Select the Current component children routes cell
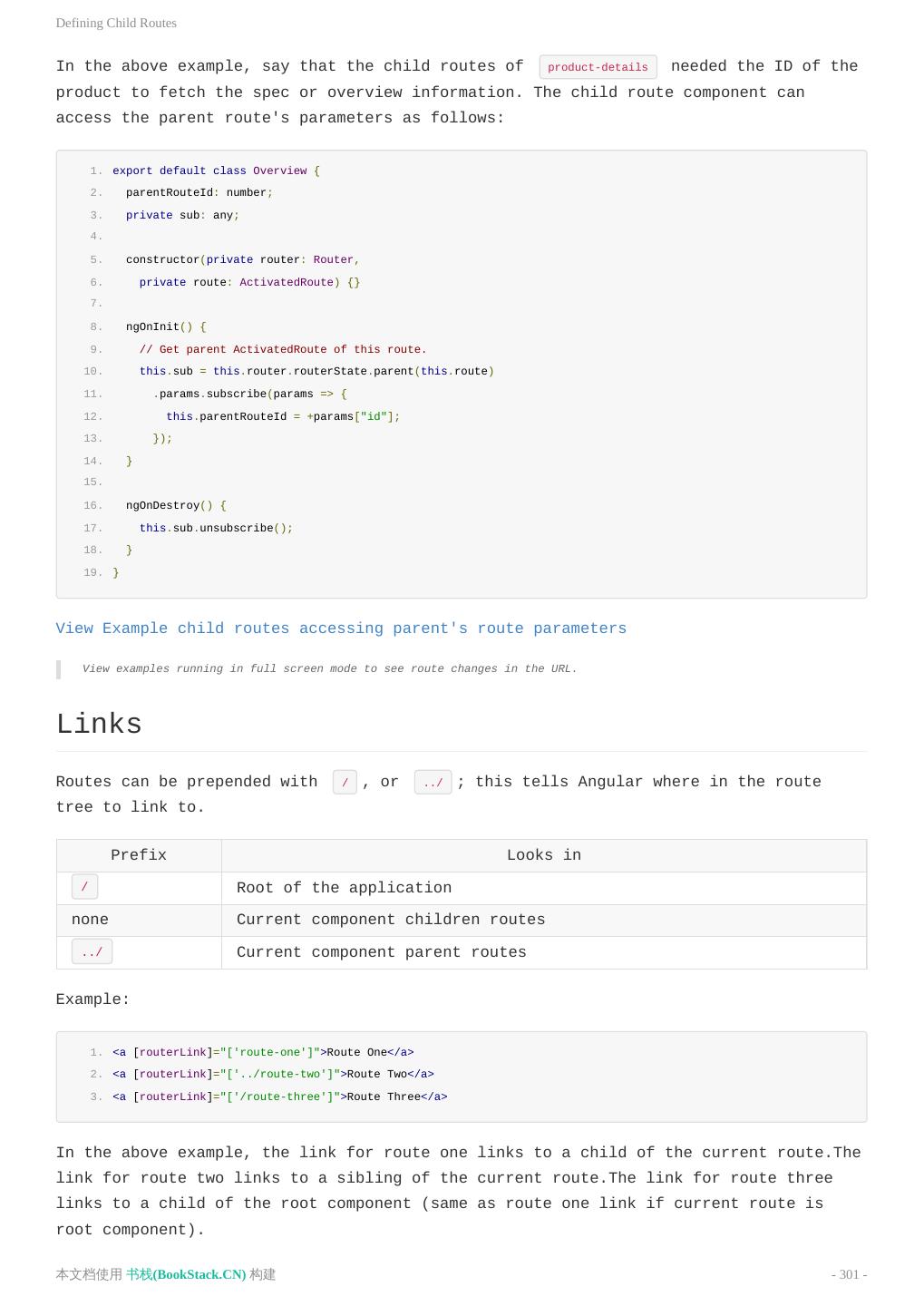 (x=391, y=920)
